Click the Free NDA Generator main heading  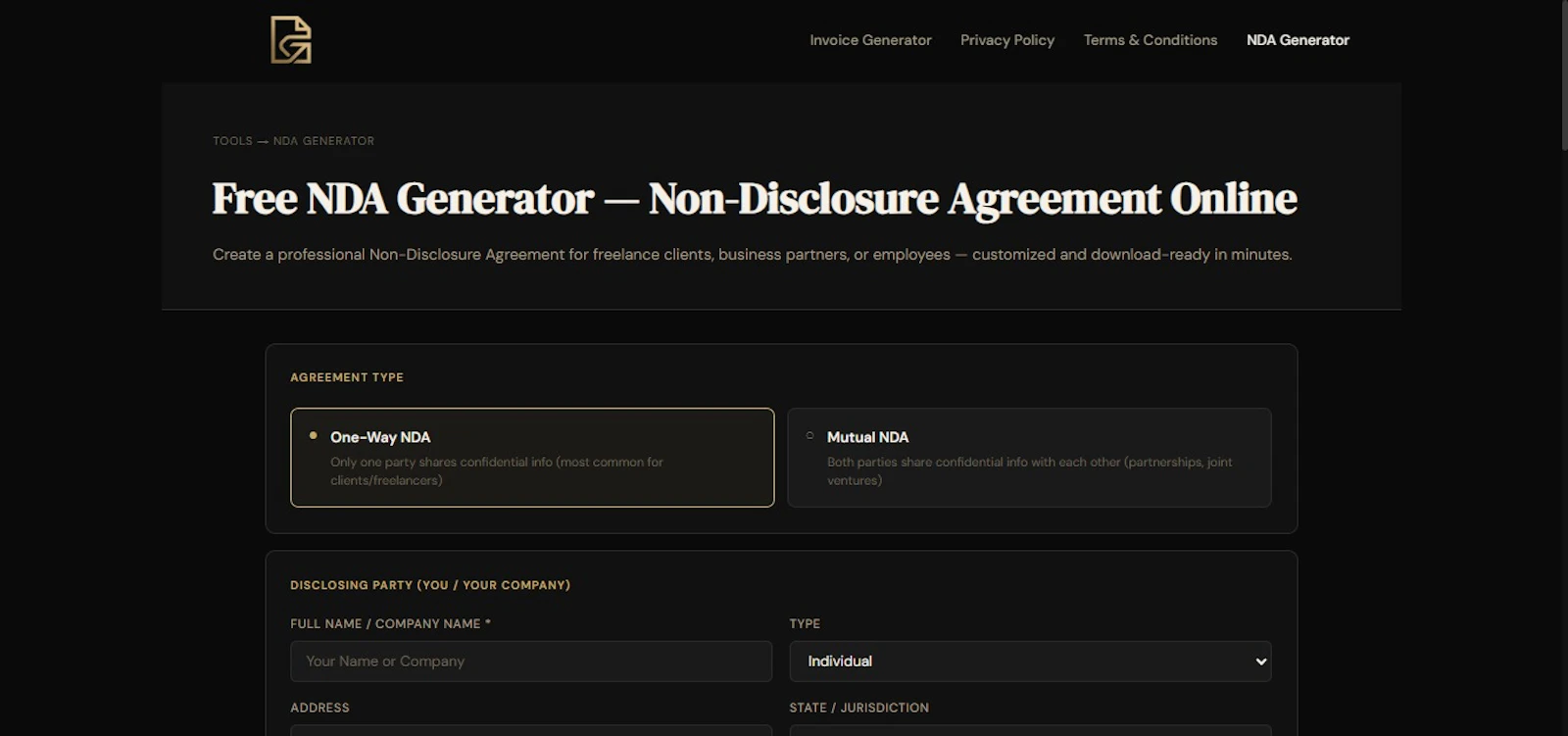755,199
